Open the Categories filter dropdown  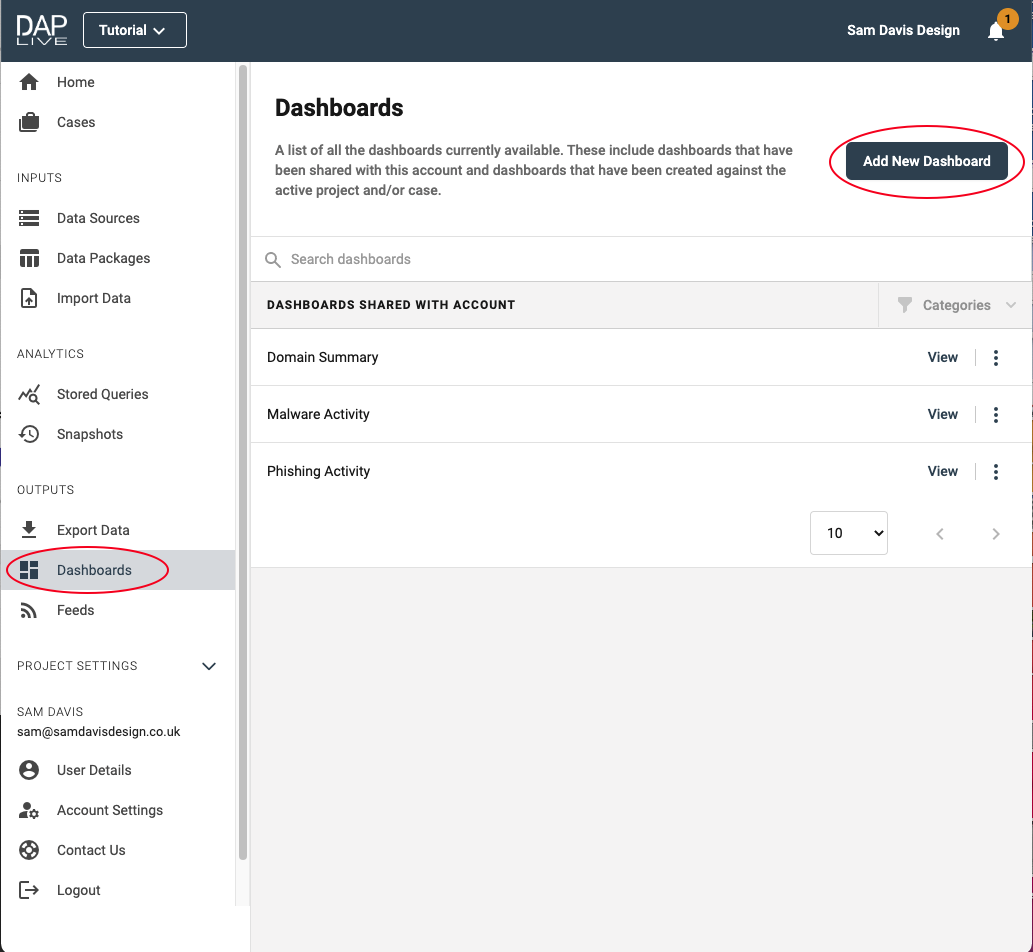(x=956, y=305)
